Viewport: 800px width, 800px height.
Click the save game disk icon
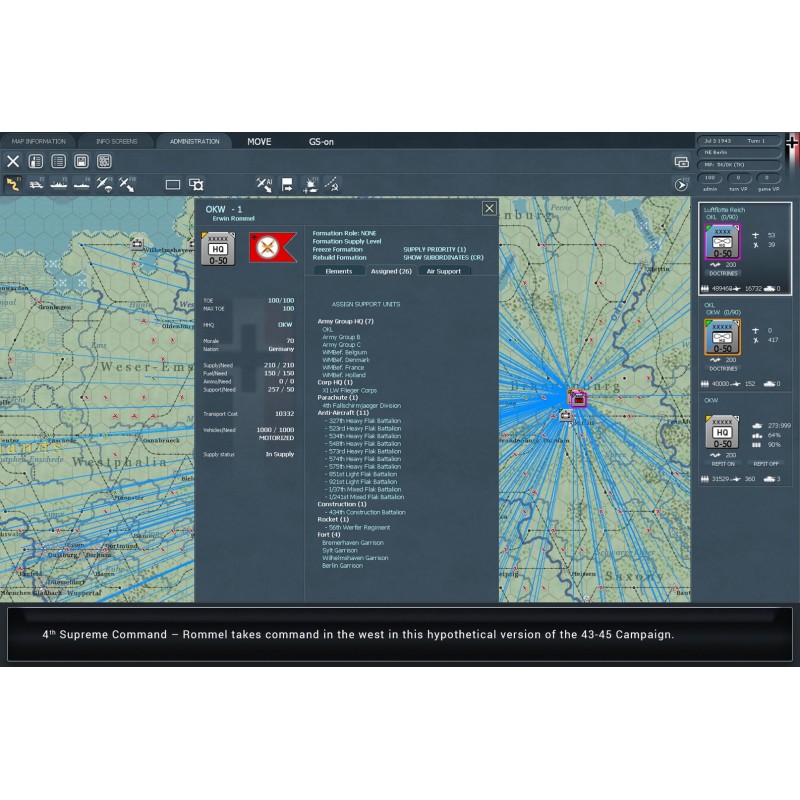click(x=82, y=161)
